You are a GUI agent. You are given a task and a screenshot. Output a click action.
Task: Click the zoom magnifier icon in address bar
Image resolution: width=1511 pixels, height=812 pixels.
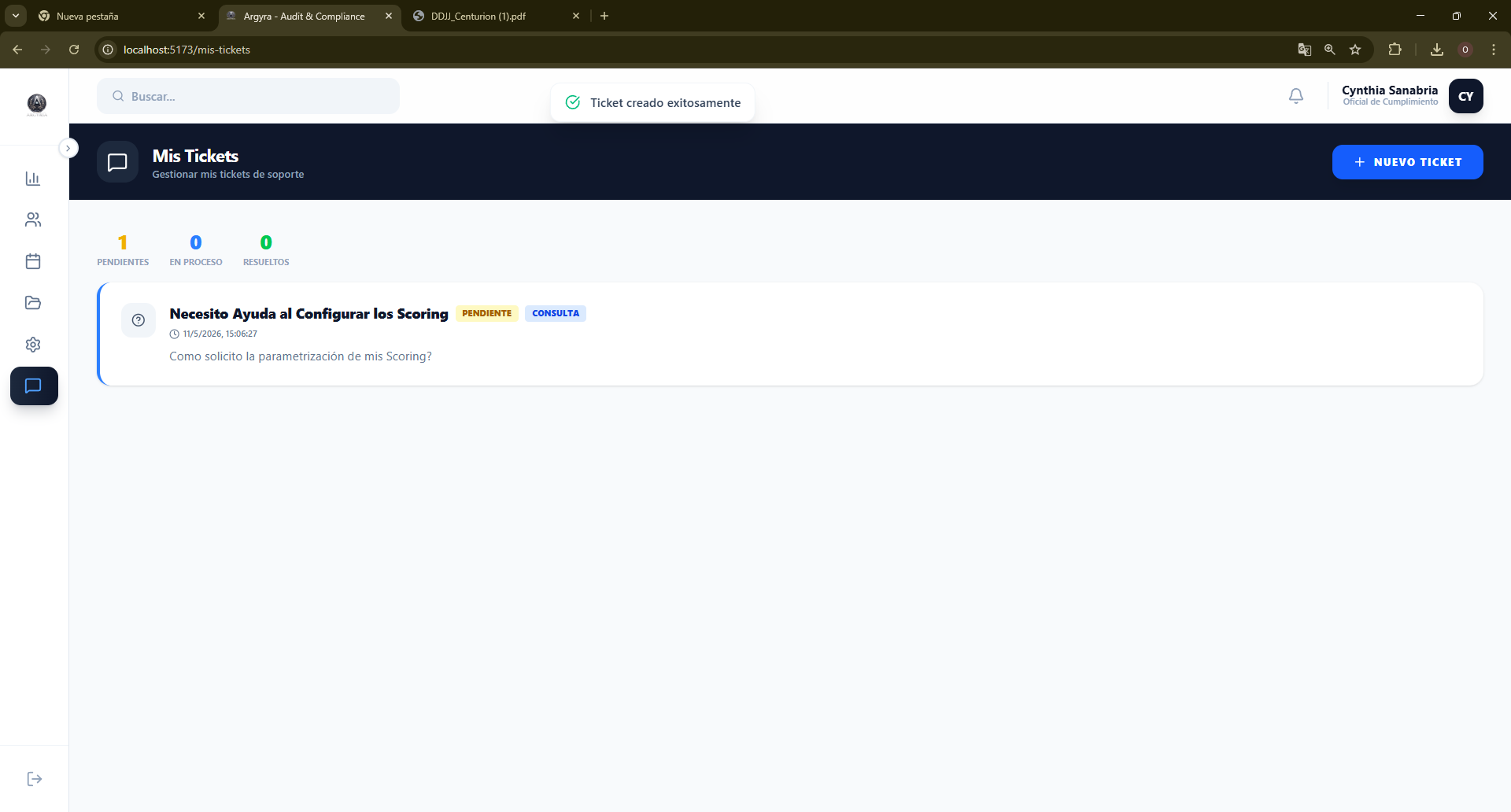(x=1330, y=50)
